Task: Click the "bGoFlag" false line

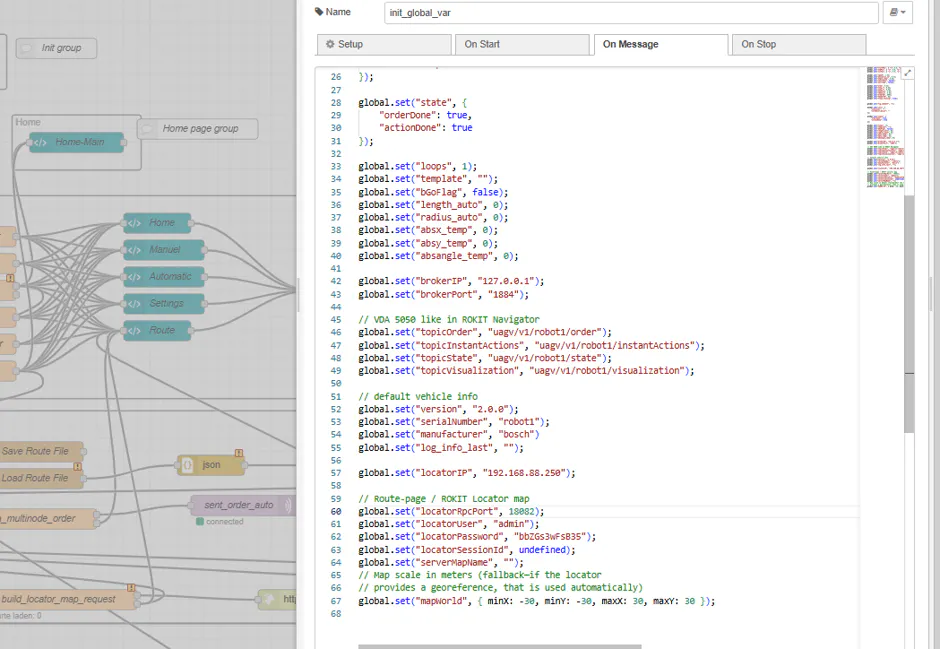Action: tap(433, 192)
